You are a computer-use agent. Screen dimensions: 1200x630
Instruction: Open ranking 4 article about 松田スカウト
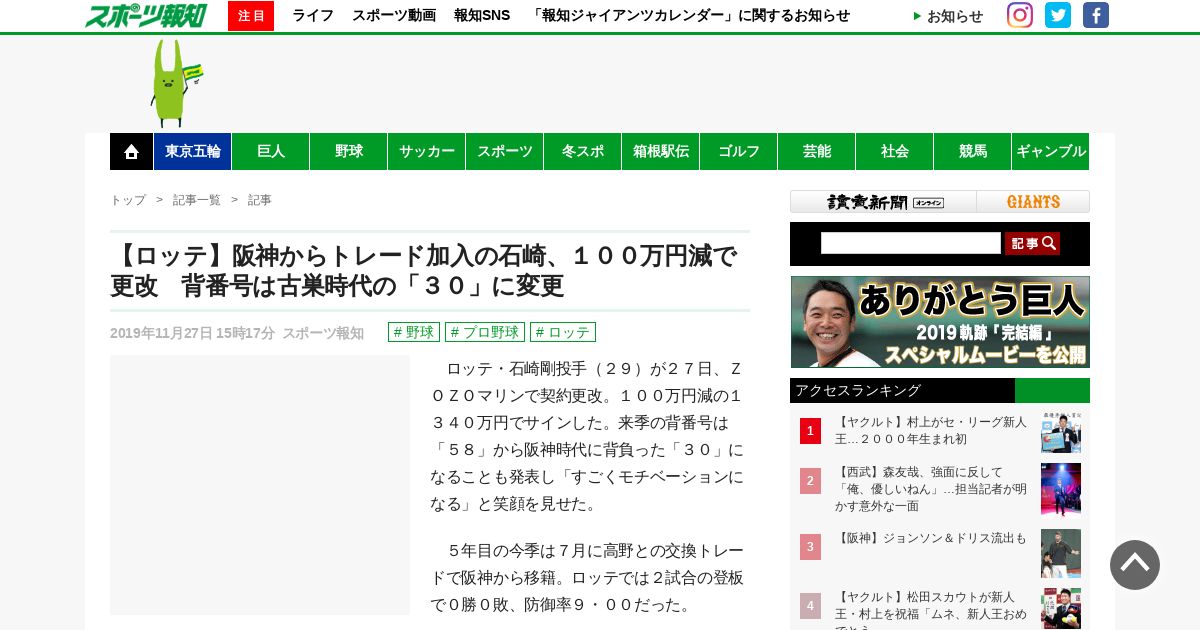point(931,609)
